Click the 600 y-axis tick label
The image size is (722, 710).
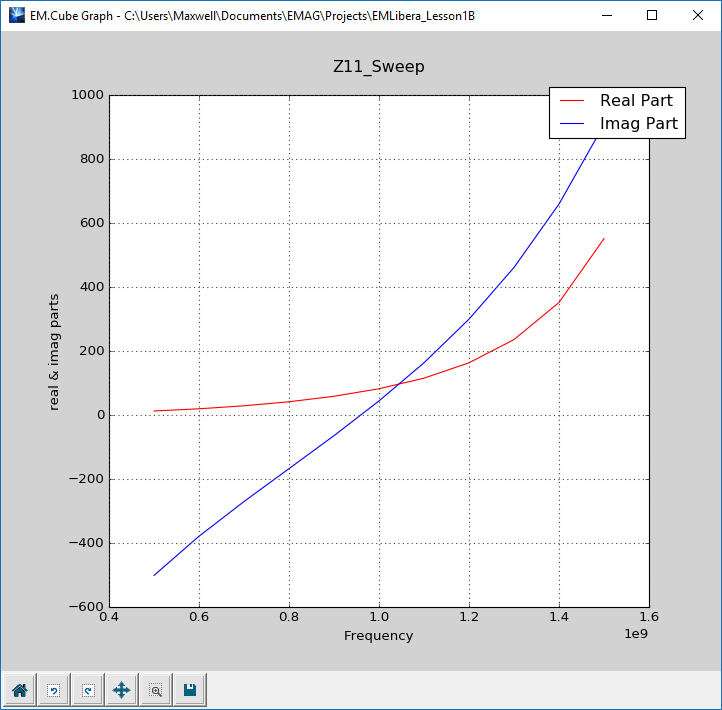coord(92,223)
